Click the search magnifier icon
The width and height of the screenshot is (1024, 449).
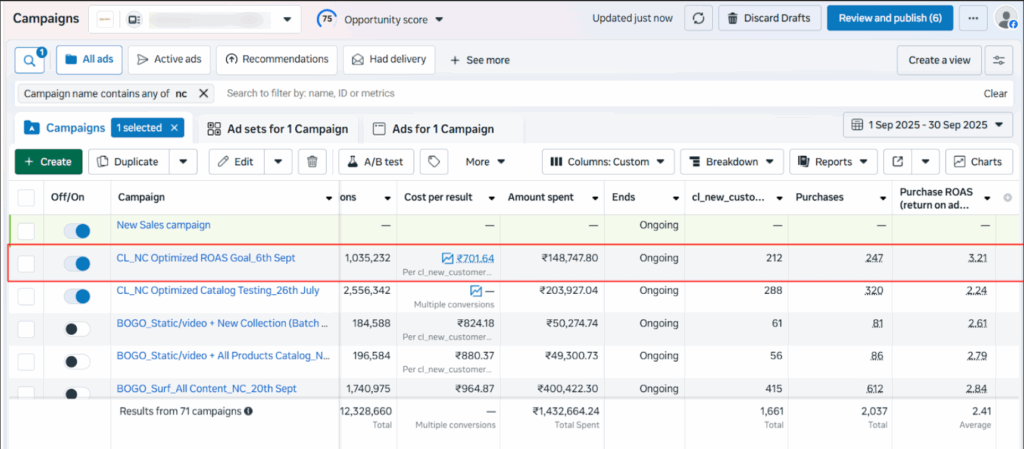tap(30, 60)
